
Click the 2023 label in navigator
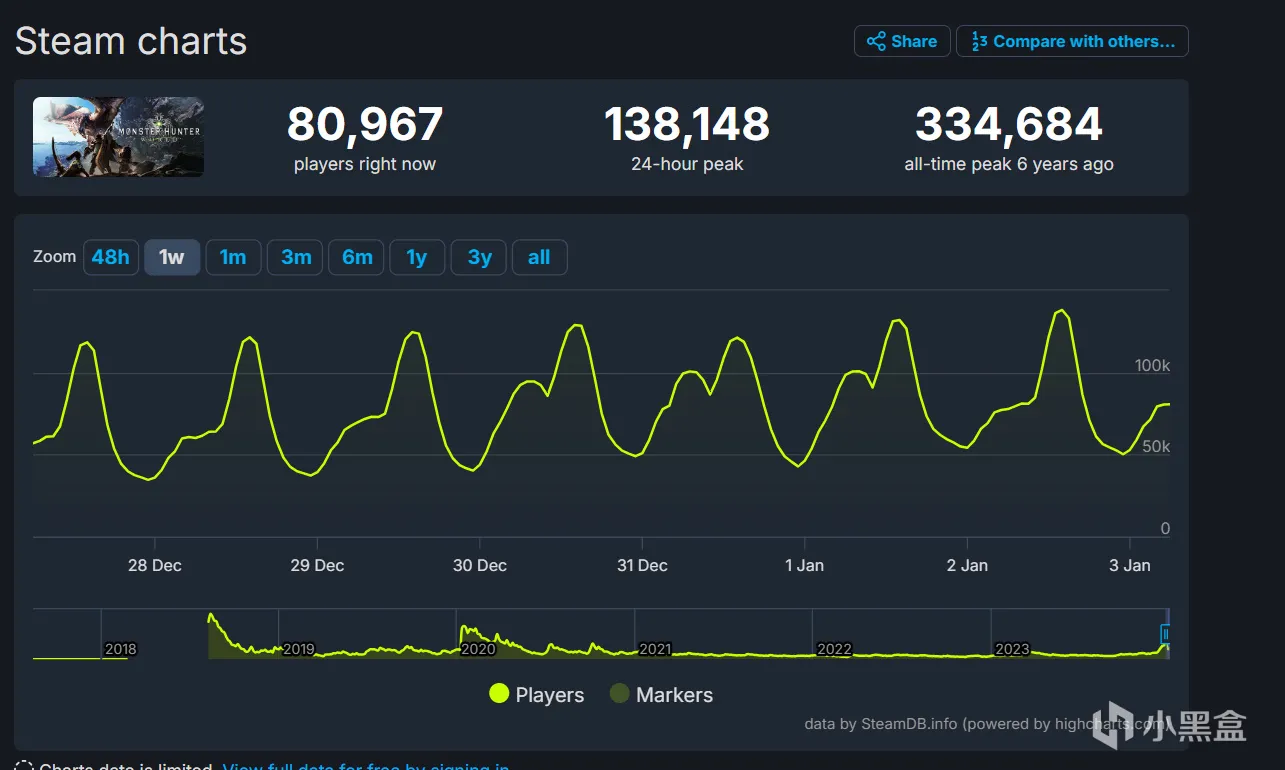(1012, 649)
